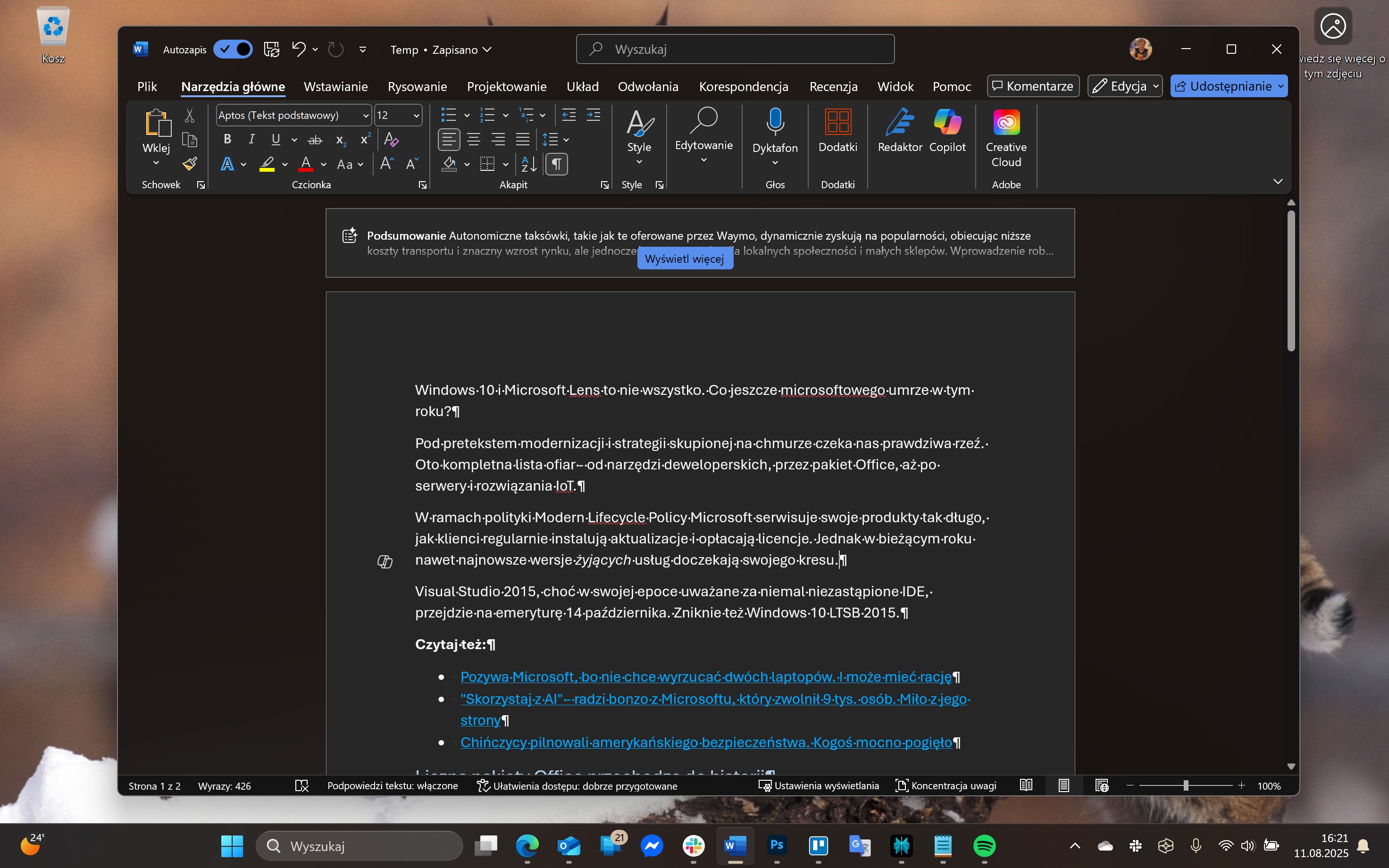Apply subscript formatting

coord(341,140)
